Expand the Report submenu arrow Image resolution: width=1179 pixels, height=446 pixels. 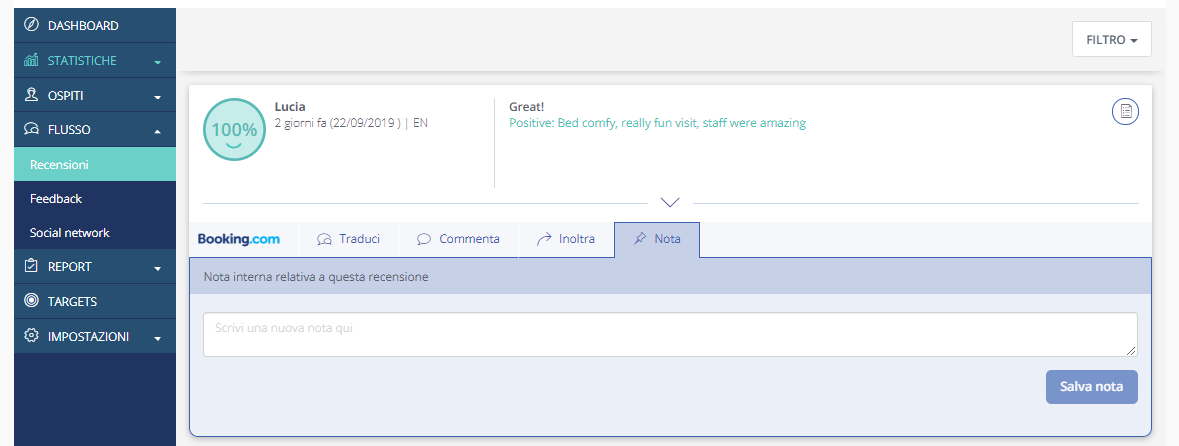click(x=158, y=268)
